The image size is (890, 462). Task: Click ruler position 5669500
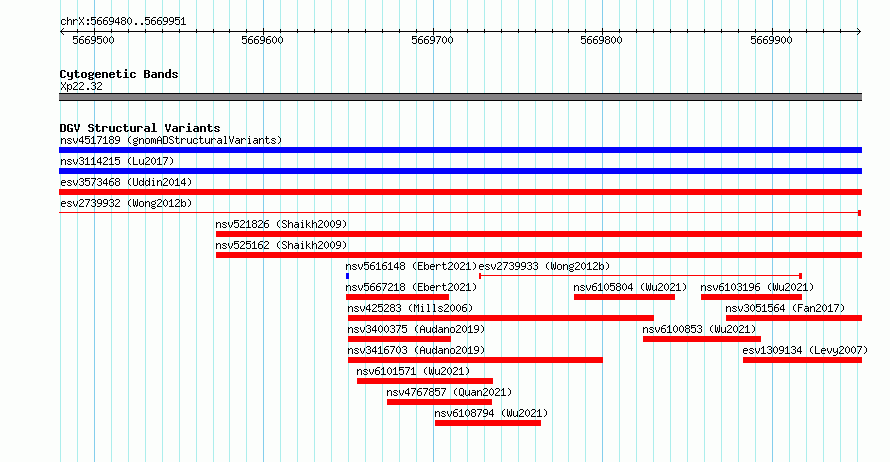93,40
